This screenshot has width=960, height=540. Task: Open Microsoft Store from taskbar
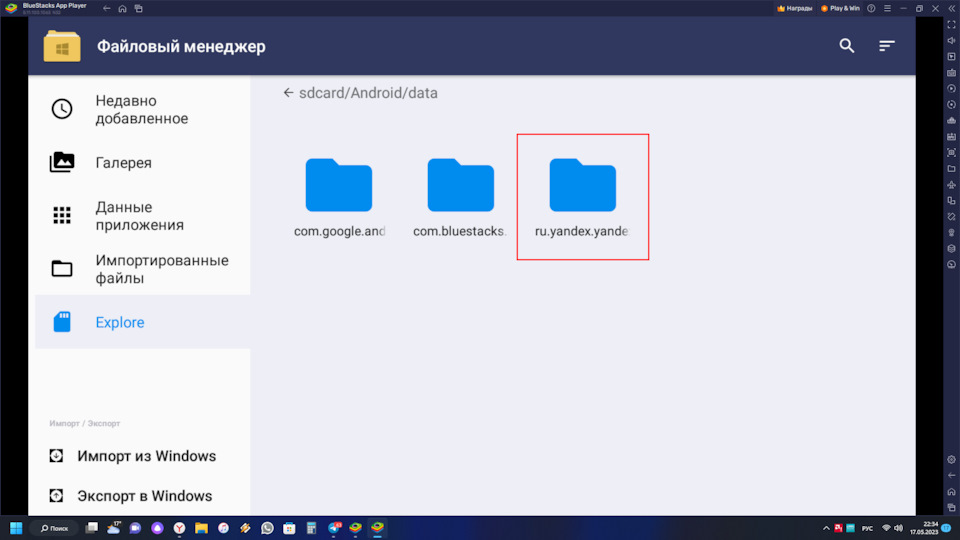290,528
